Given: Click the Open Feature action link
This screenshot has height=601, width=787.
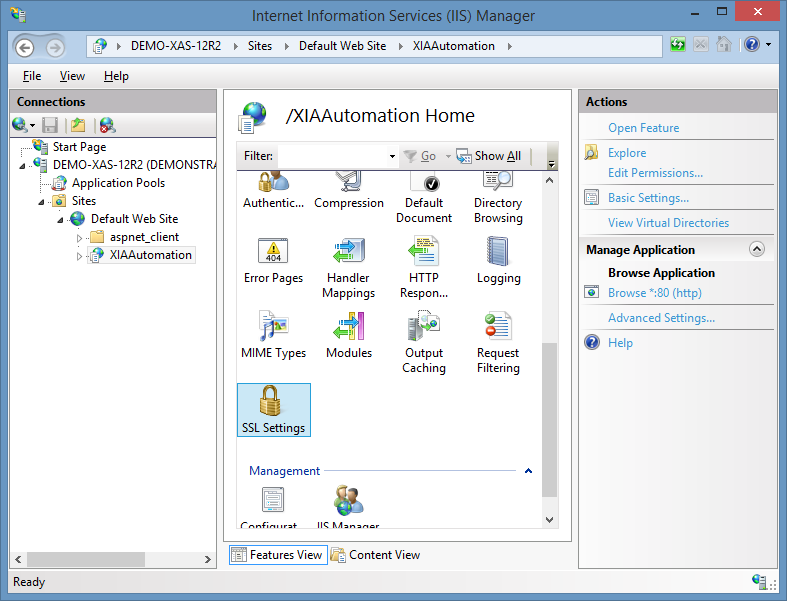Looking at the screenshot, I should coord(643,128).
